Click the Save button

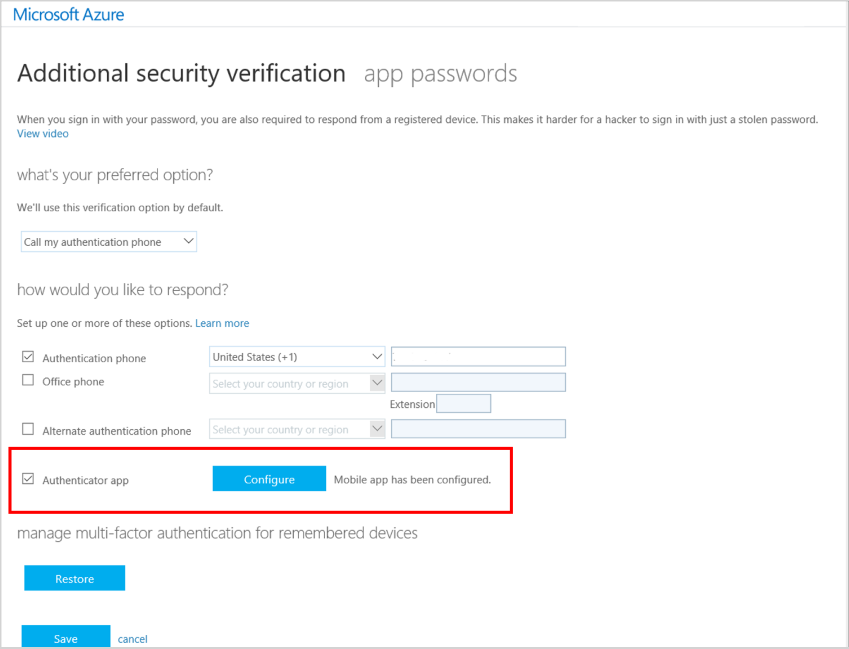pos(65,638)
